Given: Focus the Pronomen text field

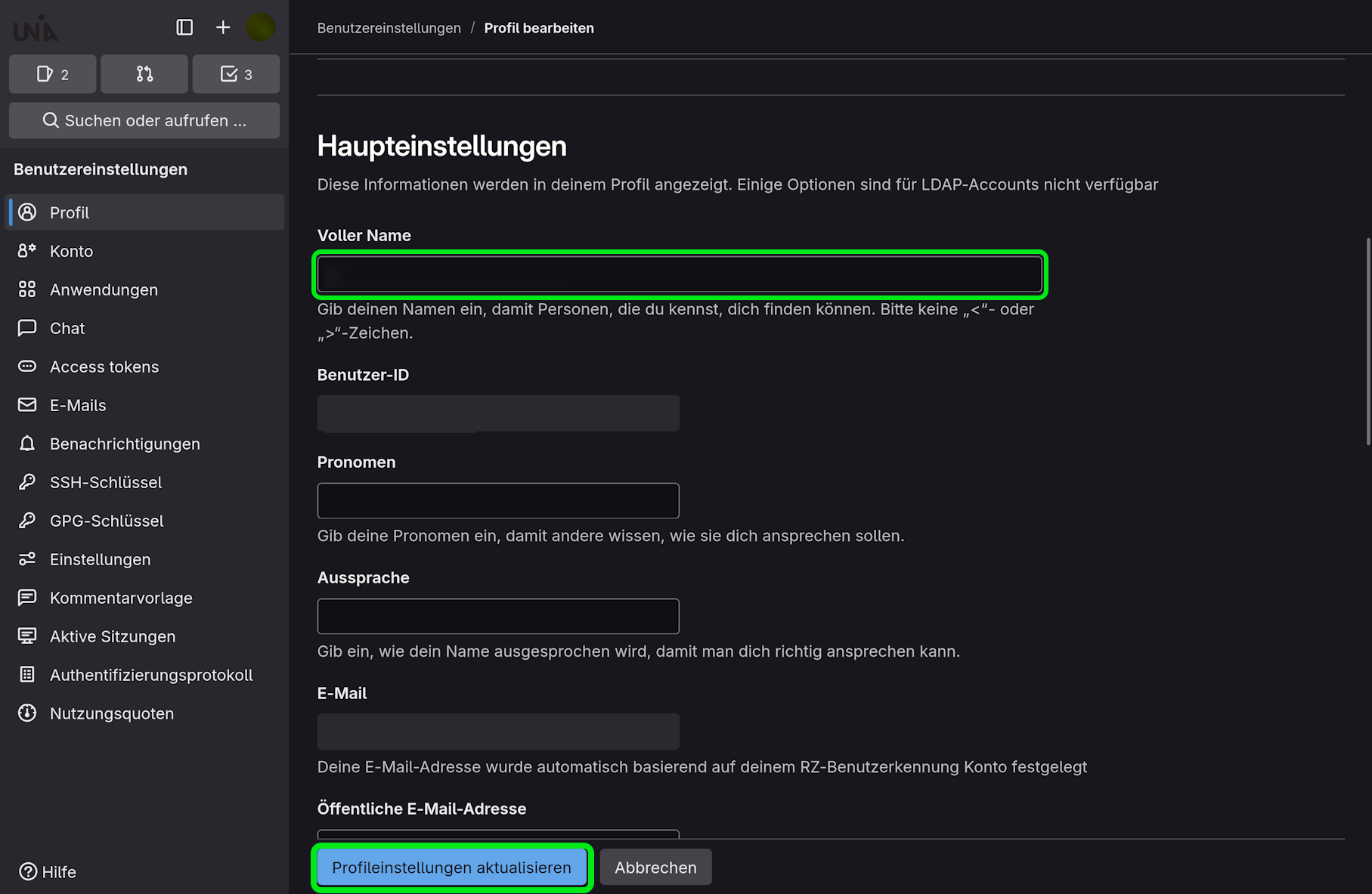Looking at the screenshot, I should click(x=498, y=500).
